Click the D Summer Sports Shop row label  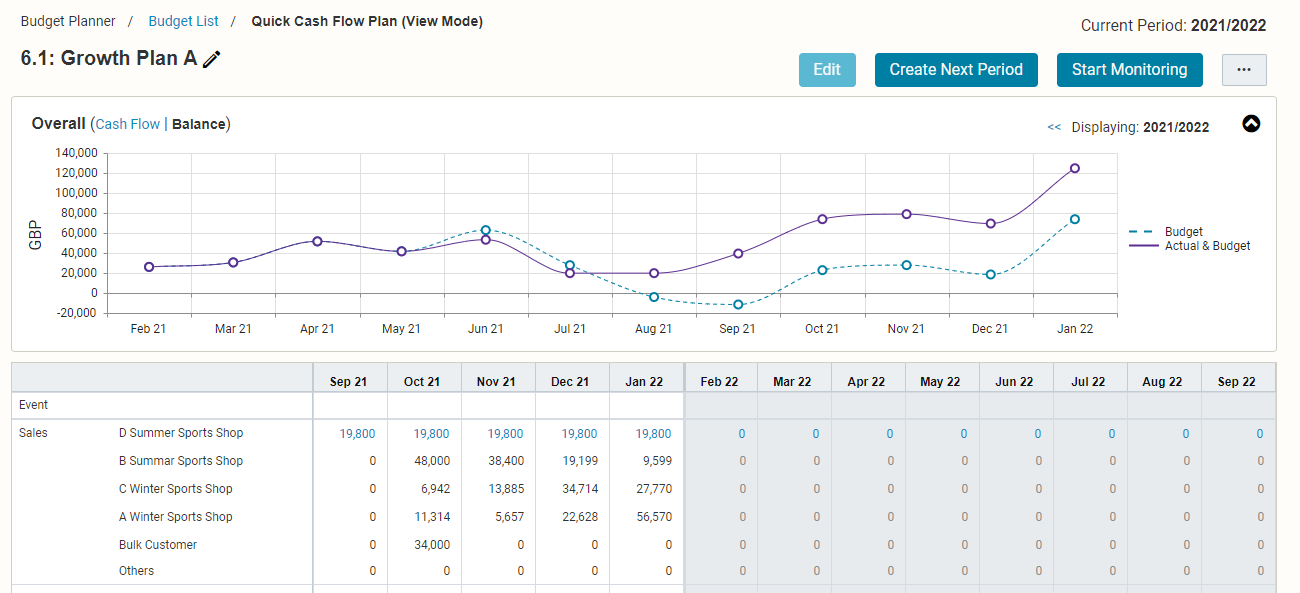point(181,433)
